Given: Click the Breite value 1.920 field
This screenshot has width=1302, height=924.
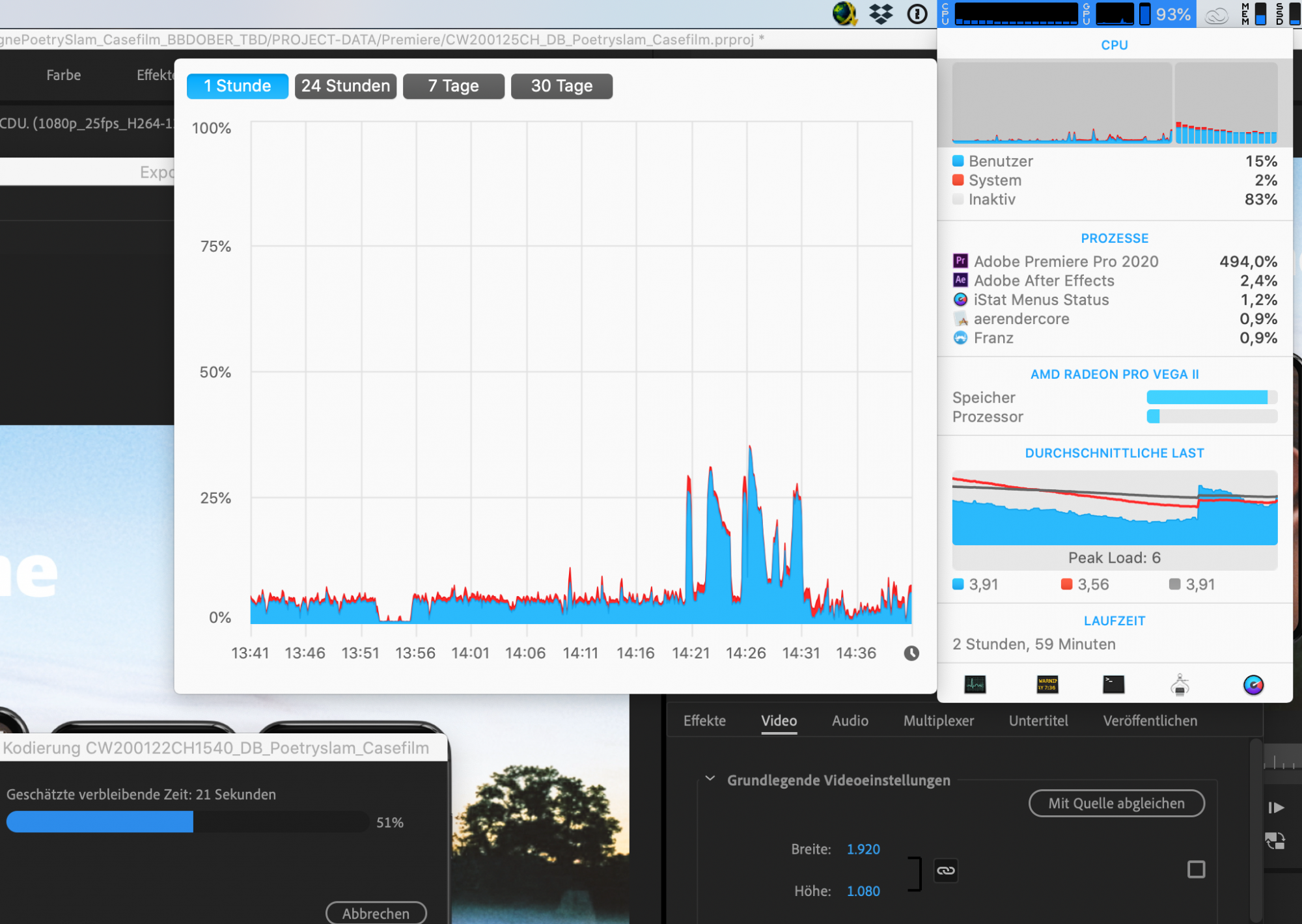Looking at the screenshot, I should [863, 849].
